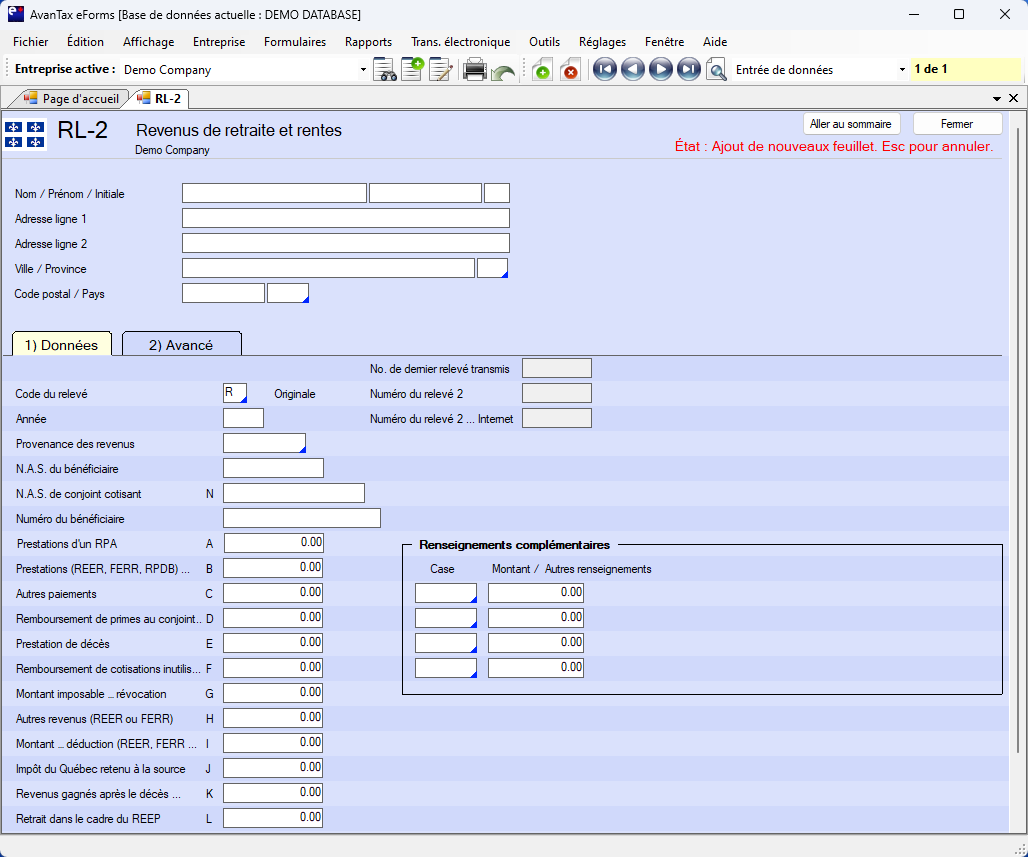This screenshot has width=1028, height=857.
Task: Go to the first record
Action: (604, 70)
